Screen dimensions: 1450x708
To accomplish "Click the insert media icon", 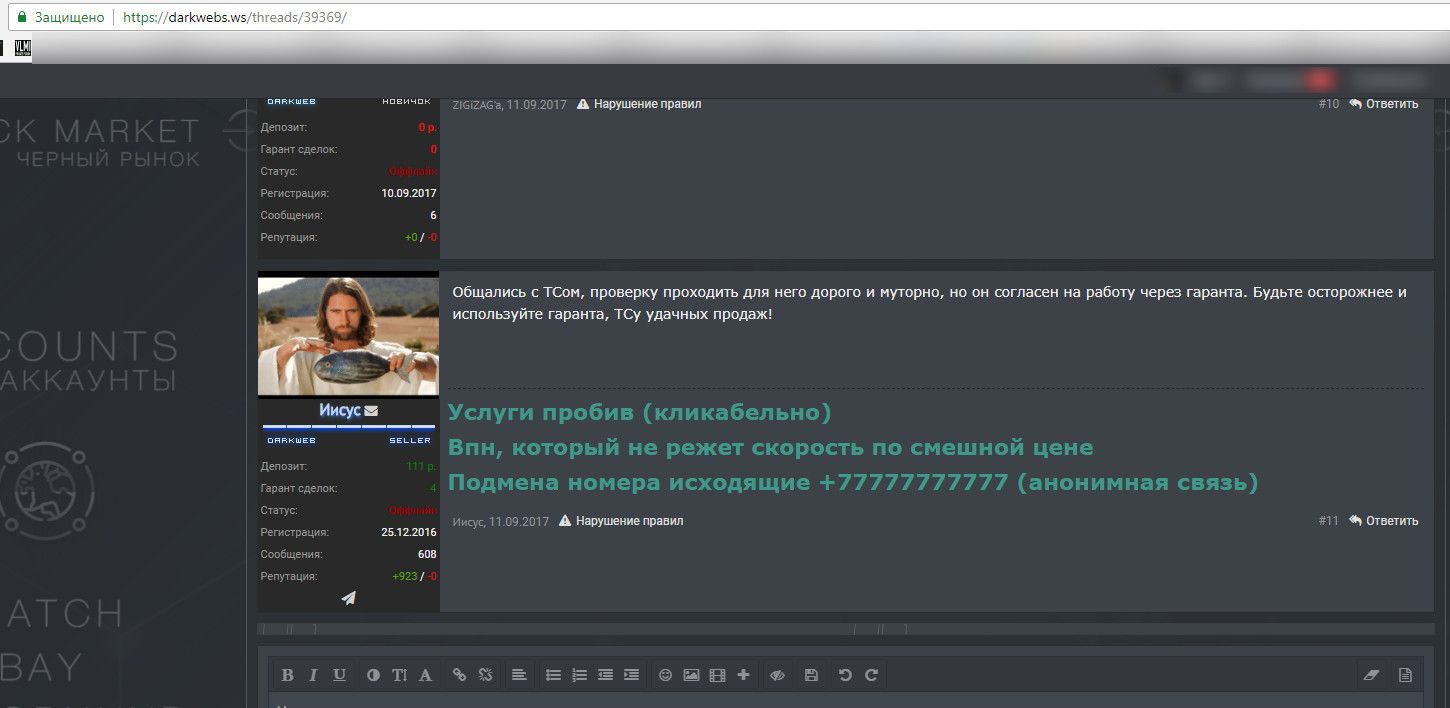I will click(717, 675).
